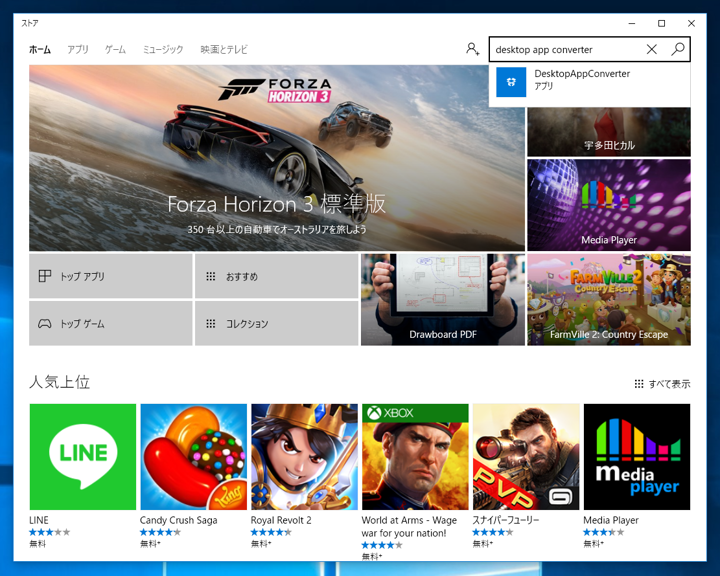
Task: Click the トップ ゲーム controller icon
Action: (45, 324)
